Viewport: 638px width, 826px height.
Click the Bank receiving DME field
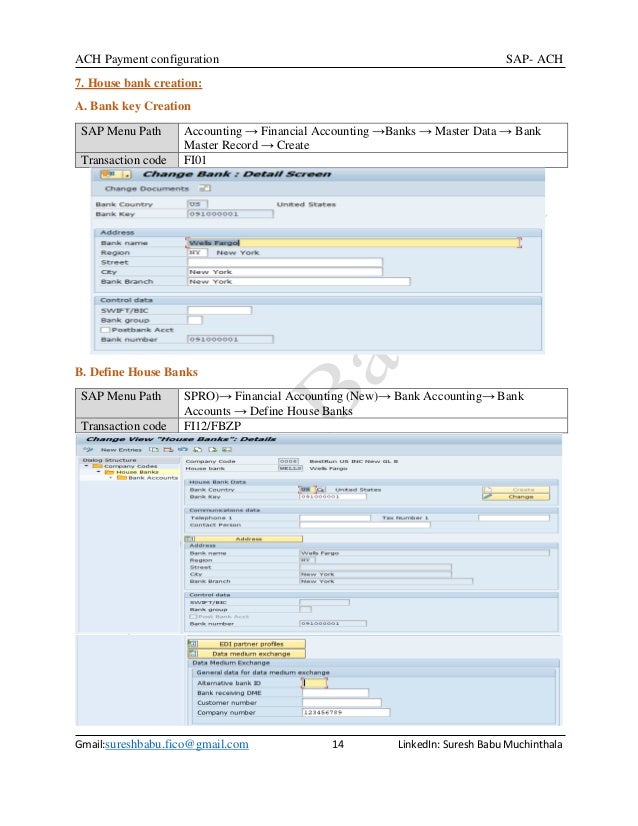(x=336, y=693)
